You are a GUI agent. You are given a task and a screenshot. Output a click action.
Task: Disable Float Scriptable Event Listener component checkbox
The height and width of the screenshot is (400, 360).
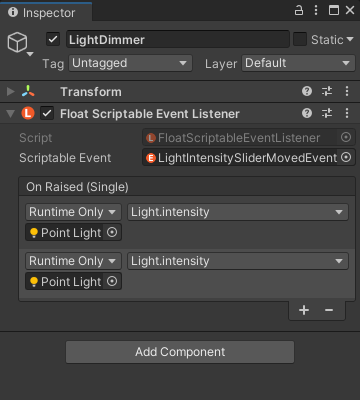tap(47, 114)
